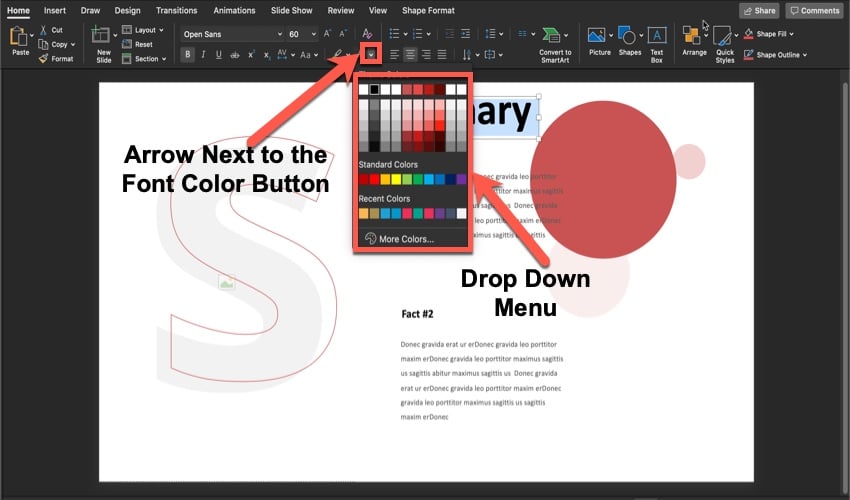Insert a New Slide

pyautogui.click(x=101, y=38)
